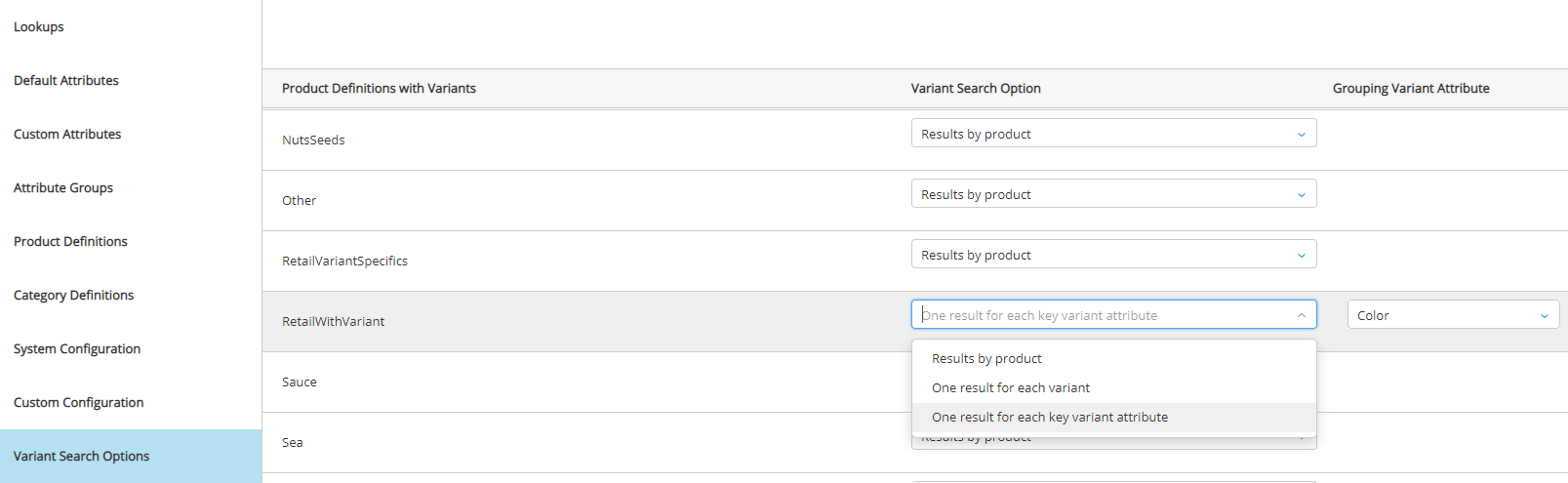1568x483 pixels.
Task: Expand RetailVariantSpecifics search option dropdown
Action: click(x=1113, y=255)
